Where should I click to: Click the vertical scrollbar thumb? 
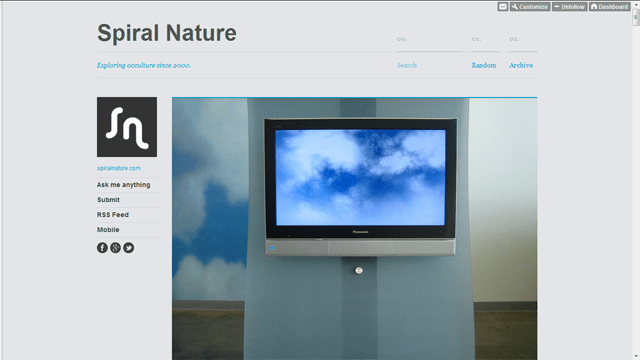[x=636, y=17]
